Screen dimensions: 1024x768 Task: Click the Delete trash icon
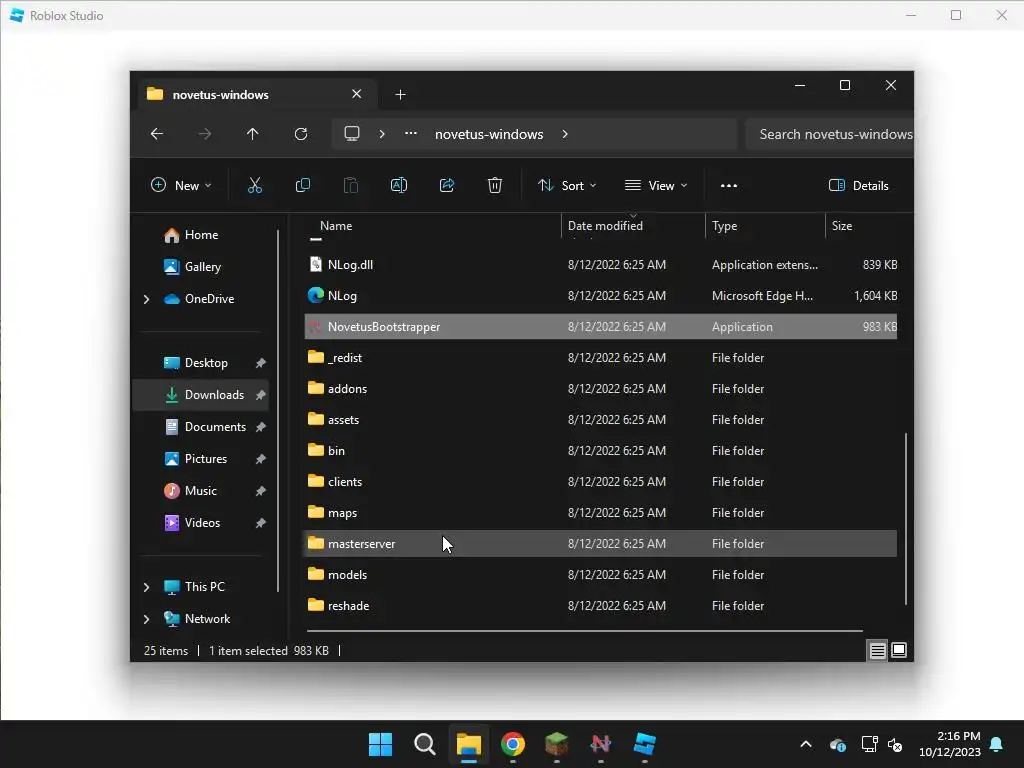click(495, 185)
